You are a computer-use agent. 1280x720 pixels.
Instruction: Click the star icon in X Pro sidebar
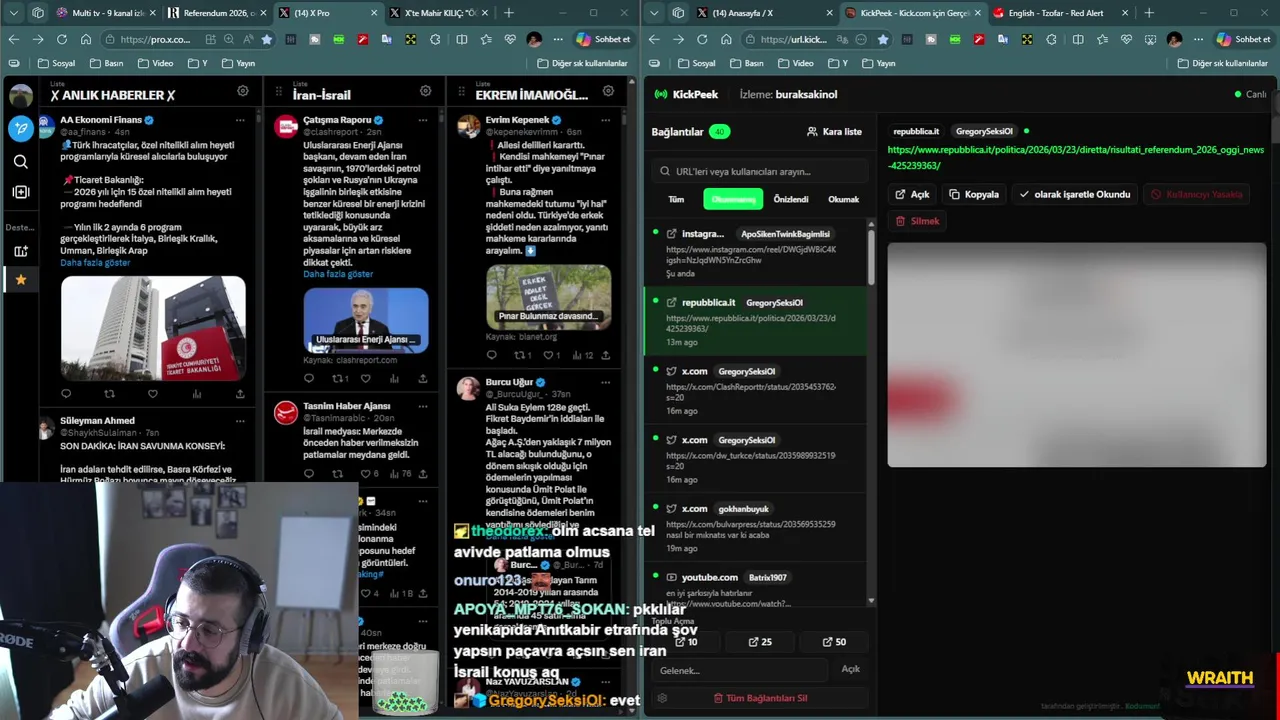(21, 280)
